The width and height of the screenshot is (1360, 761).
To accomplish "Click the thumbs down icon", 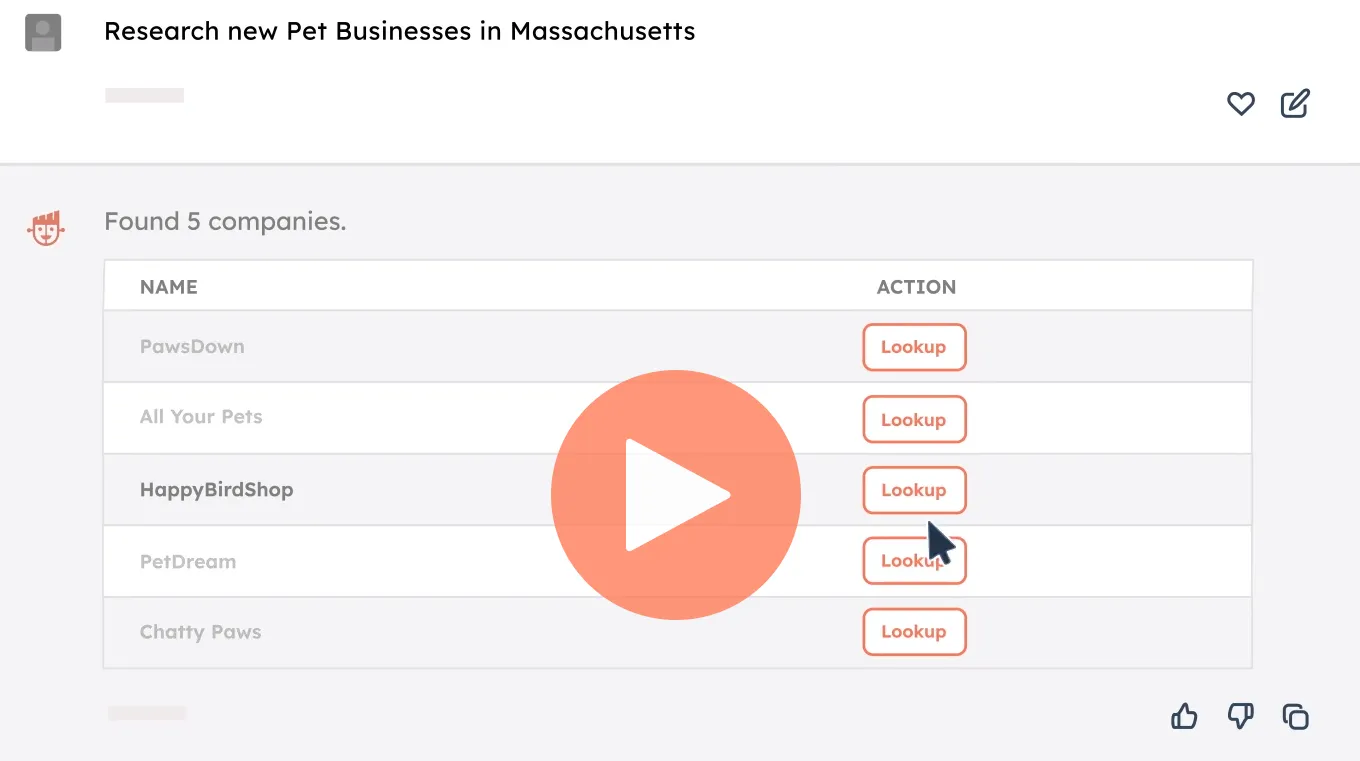I will tap(1240, 716).
